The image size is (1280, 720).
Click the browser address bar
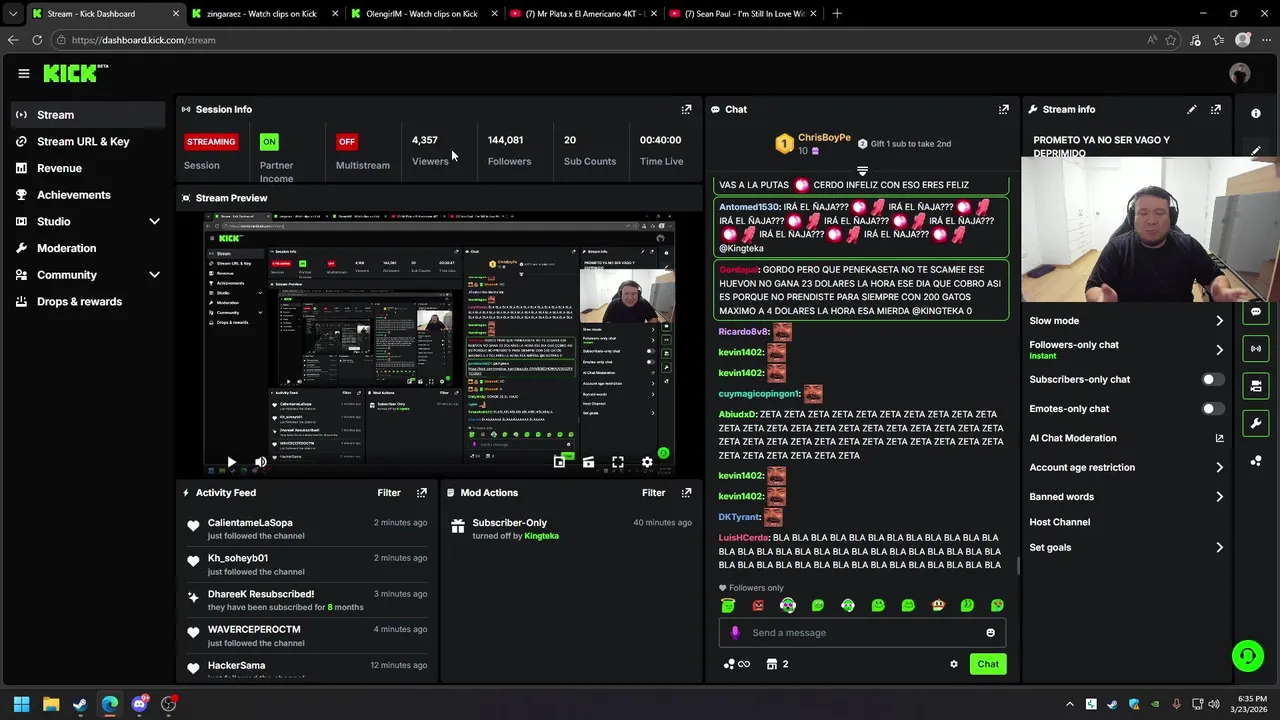click(600, 40)
